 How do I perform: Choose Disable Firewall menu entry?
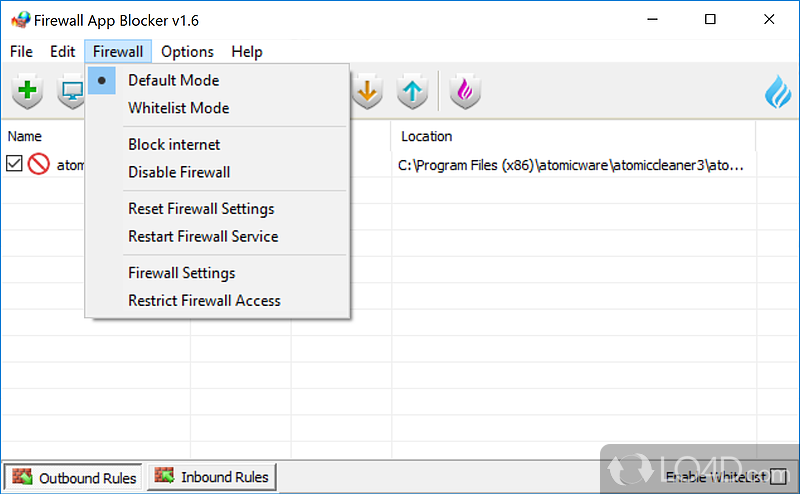[179, 172]
